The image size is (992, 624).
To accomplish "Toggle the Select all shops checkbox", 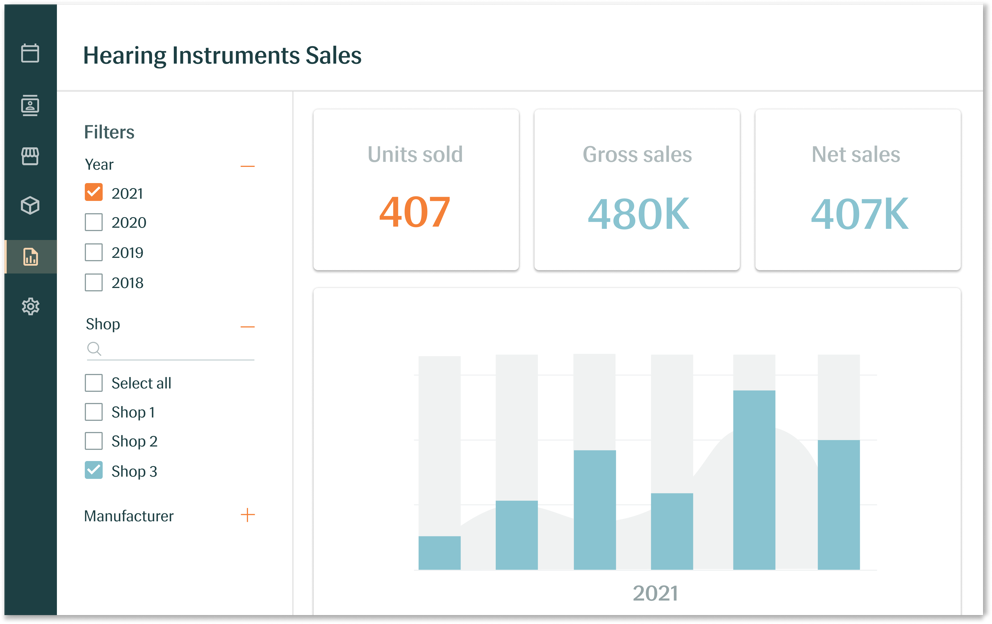I will click(94, 383).
